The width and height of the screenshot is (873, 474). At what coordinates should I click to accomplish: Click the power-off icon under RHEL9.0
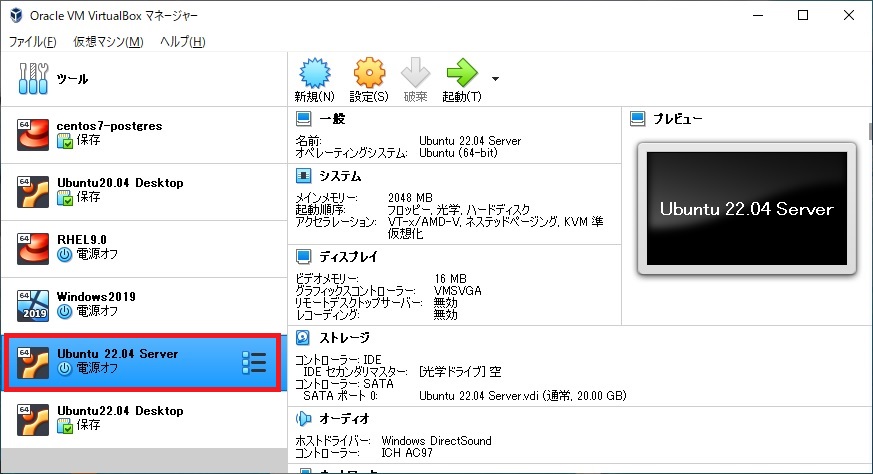pos(65,255)
